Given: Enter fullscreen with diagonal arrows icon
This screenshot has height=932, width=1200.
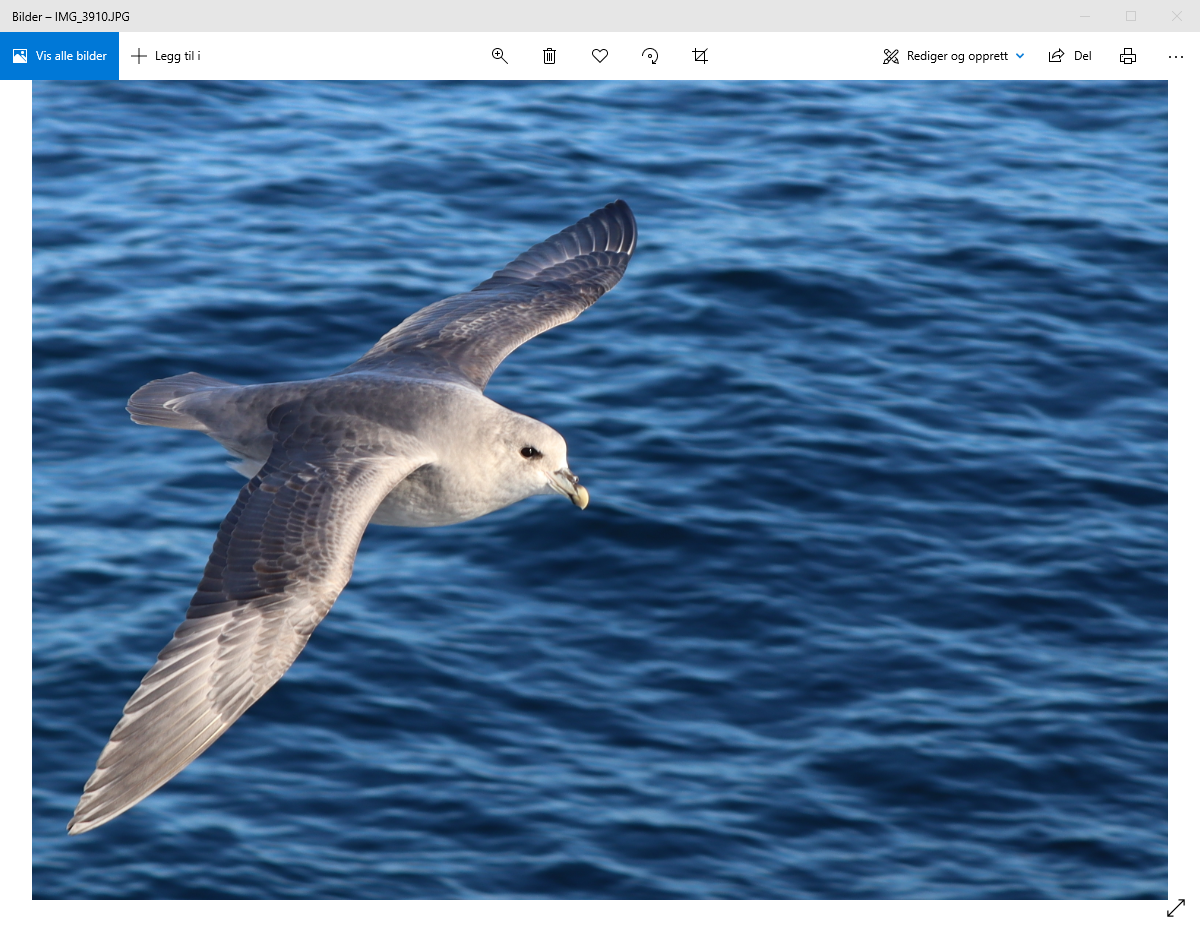Looking at the screenshot, I should point(1176,908).
